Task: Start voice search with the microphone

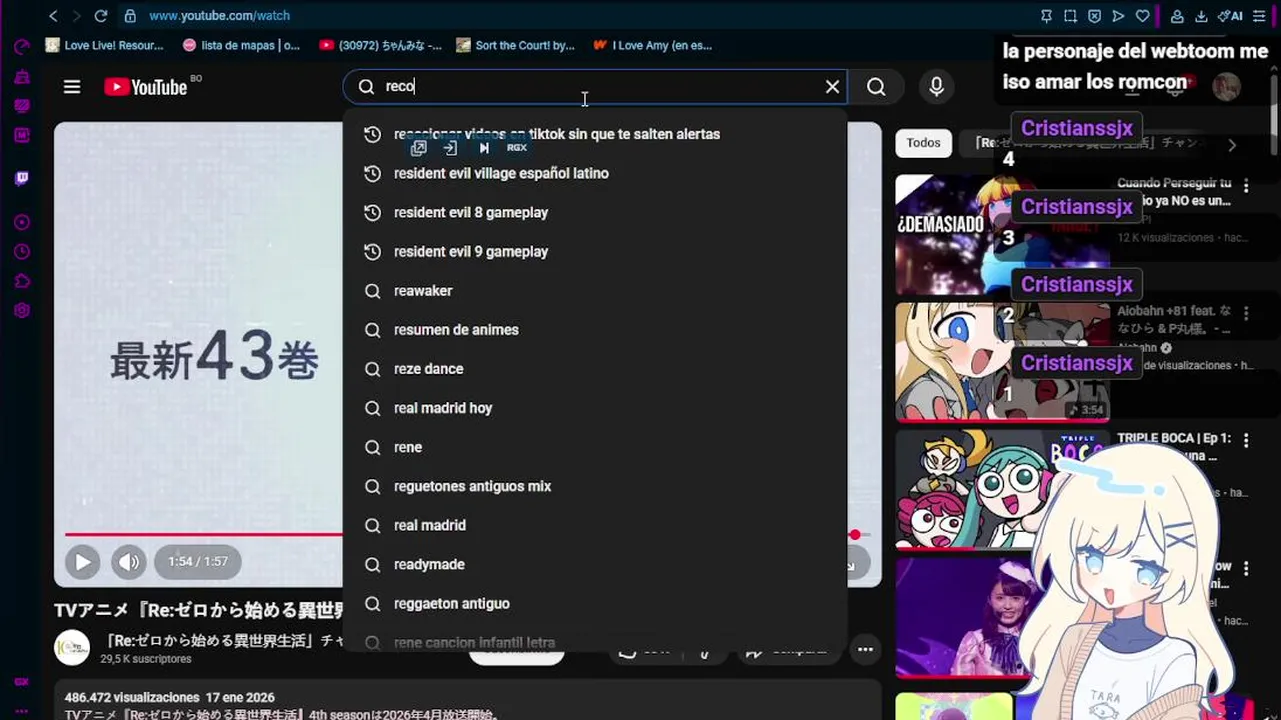Action: [x=936, y=87]
